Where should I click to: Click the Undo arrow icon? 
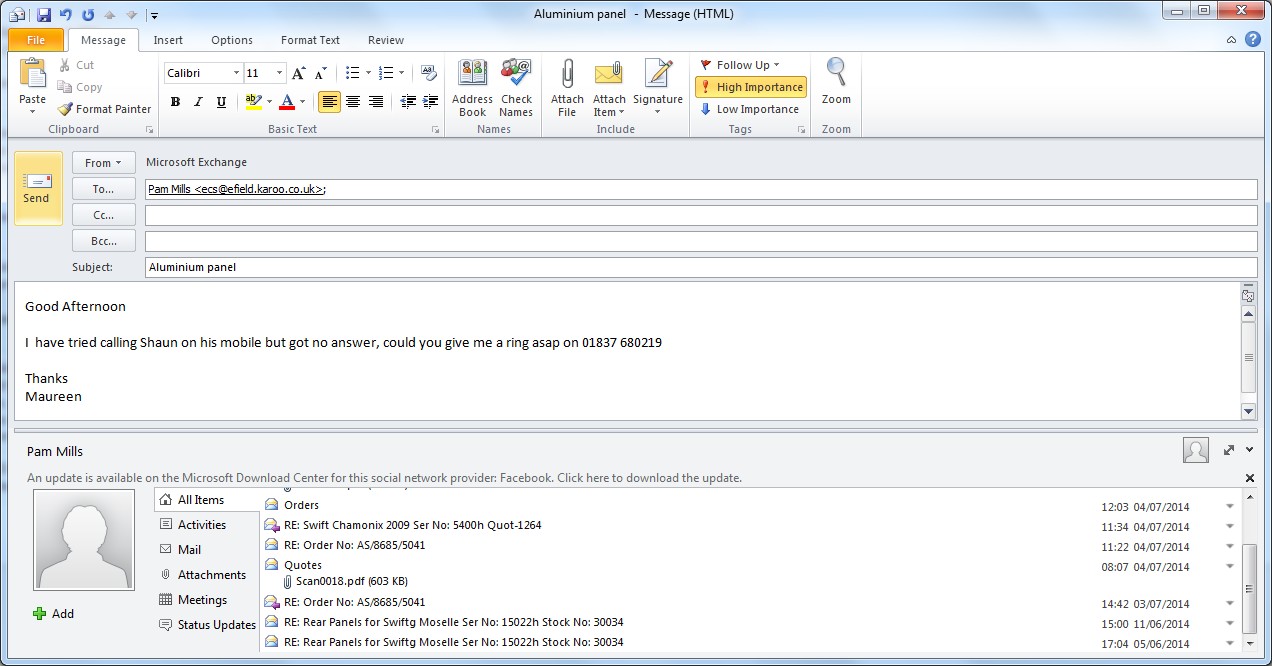point(66,15)
